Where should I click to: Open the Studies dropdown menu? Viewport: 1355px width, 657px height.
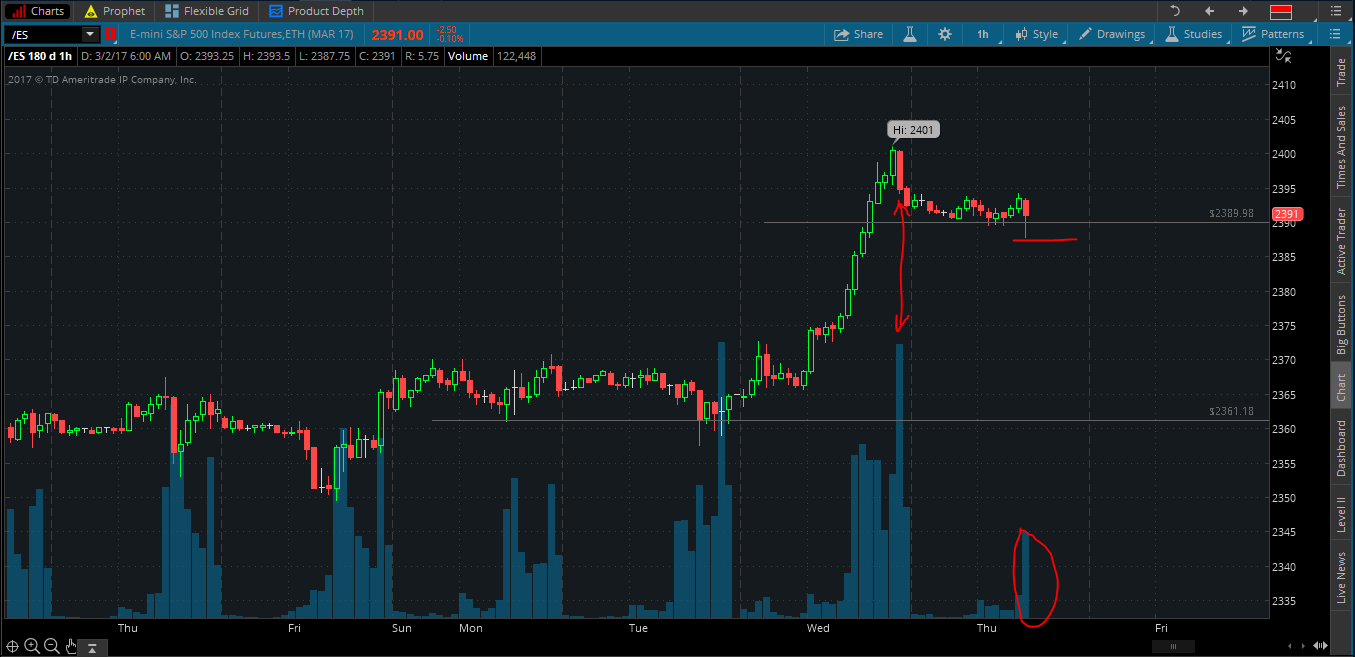pyautogui.click(x=1193, y=34)
